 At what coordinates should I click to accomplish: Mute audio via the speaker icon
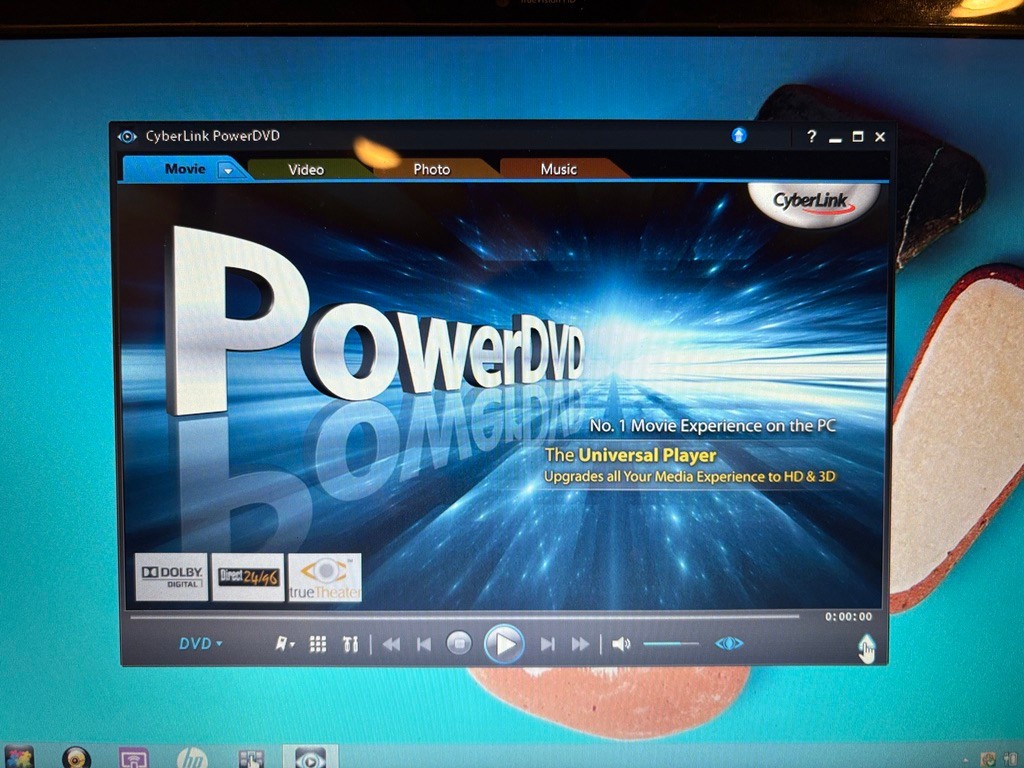pyautogui.click(x=620, y=645)
